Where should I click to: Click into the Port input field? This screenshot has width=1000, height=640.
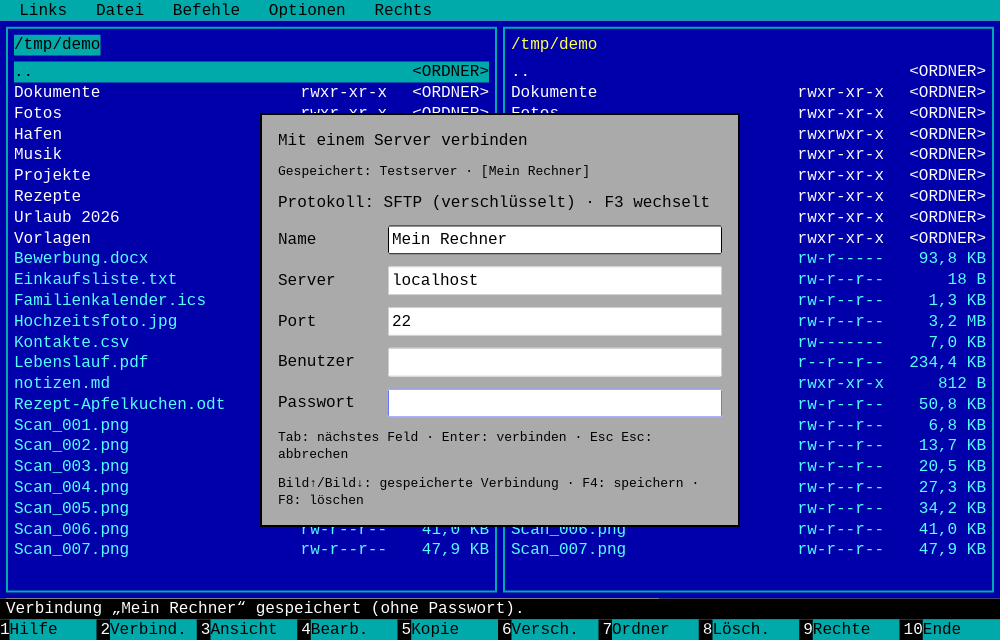click(555, 321)
